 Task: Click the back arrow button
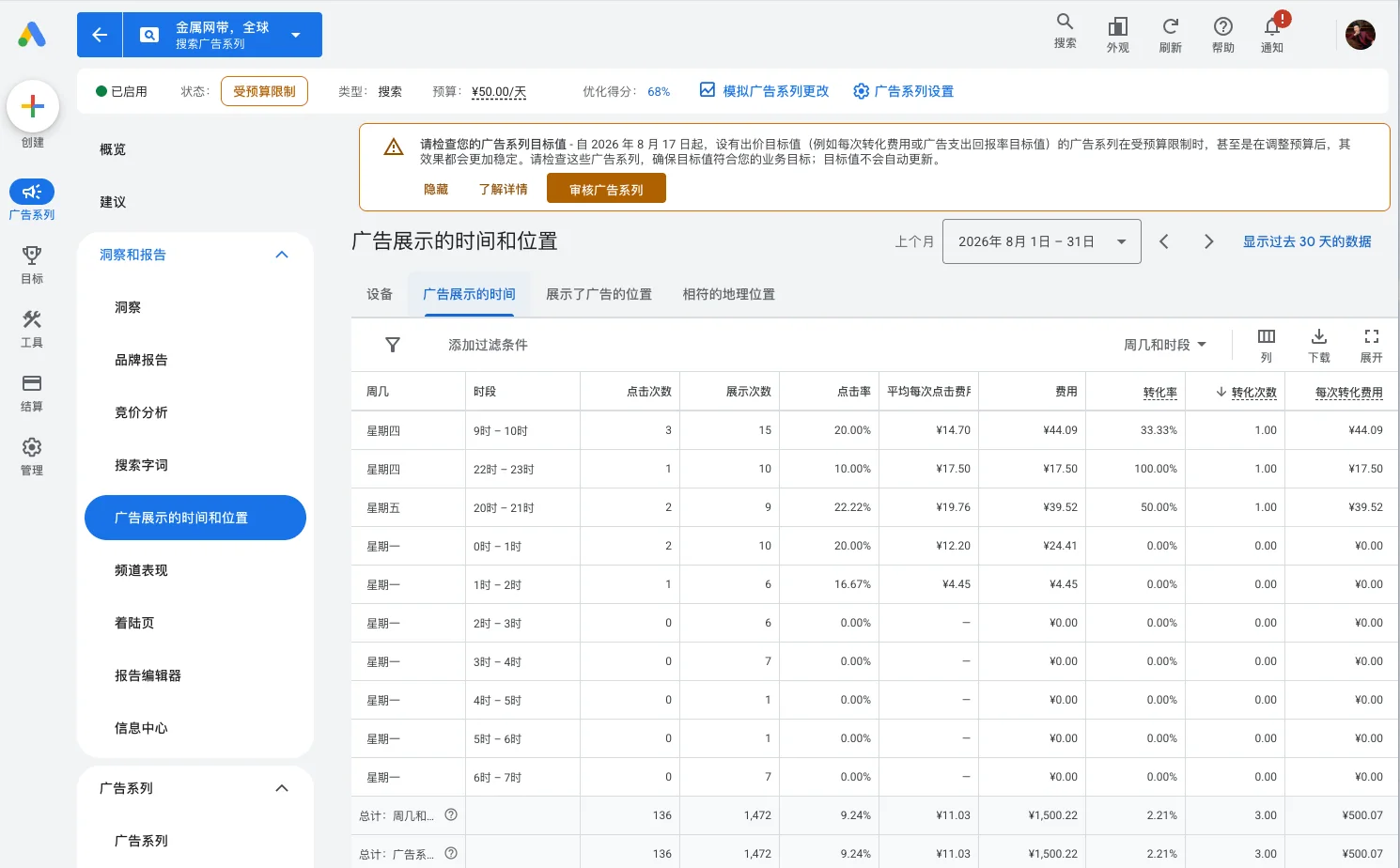coord(100,35)
